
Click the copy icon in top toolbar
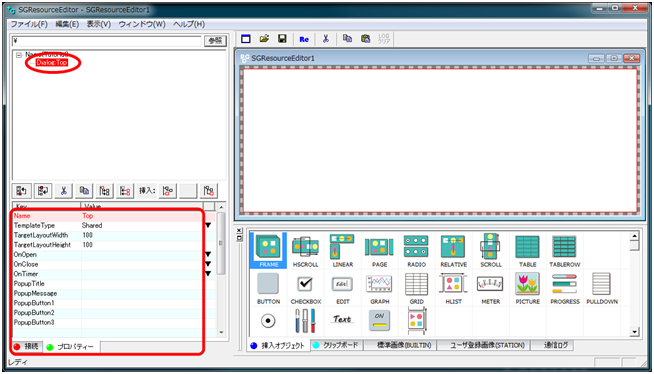(347, 39)
